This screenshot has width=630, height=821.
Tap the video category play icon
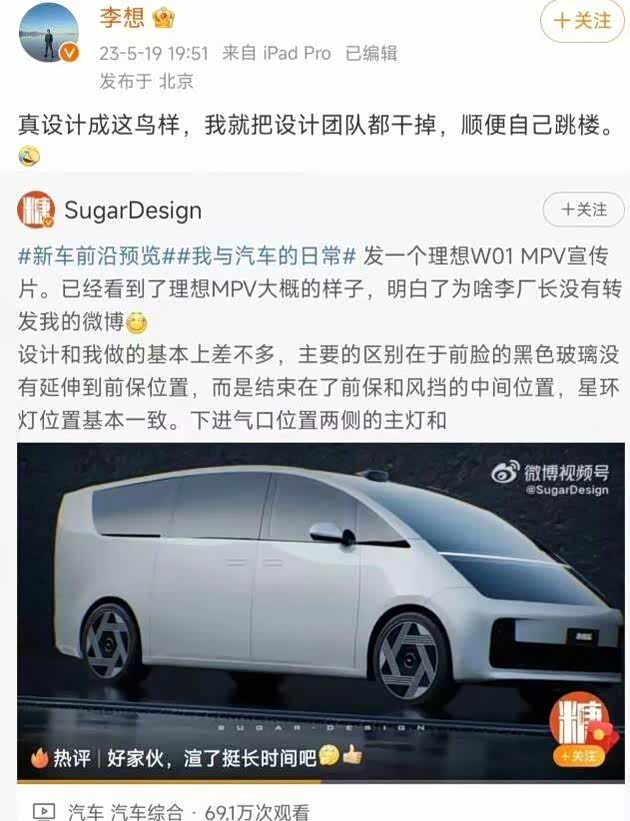[x=44, y=812]
